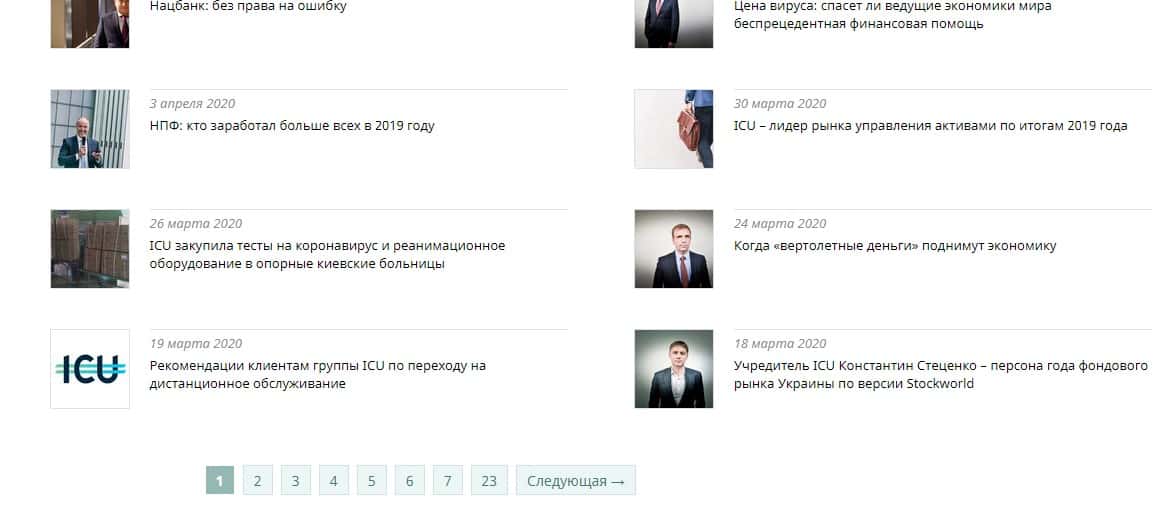Image resolution: width=1169 pixels, height=516 pixels.
Task: Open ICU – лидер рынка управления активами article
Action: tap(930, 126)
